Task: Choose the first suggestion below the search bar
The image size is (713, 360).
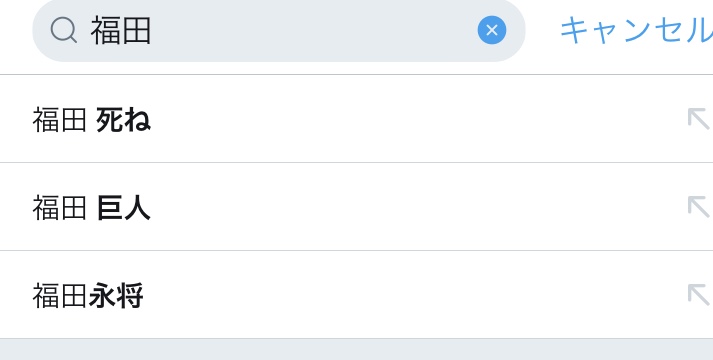Action: pyautogui.click(x=356, y=119)
